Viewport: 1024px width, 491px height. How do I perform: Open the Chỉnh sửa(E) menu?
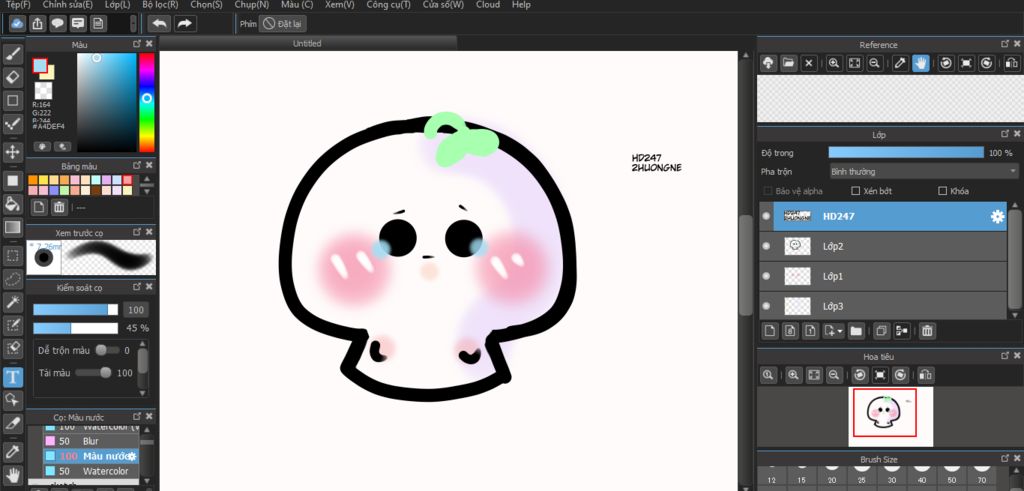point(68,5)
